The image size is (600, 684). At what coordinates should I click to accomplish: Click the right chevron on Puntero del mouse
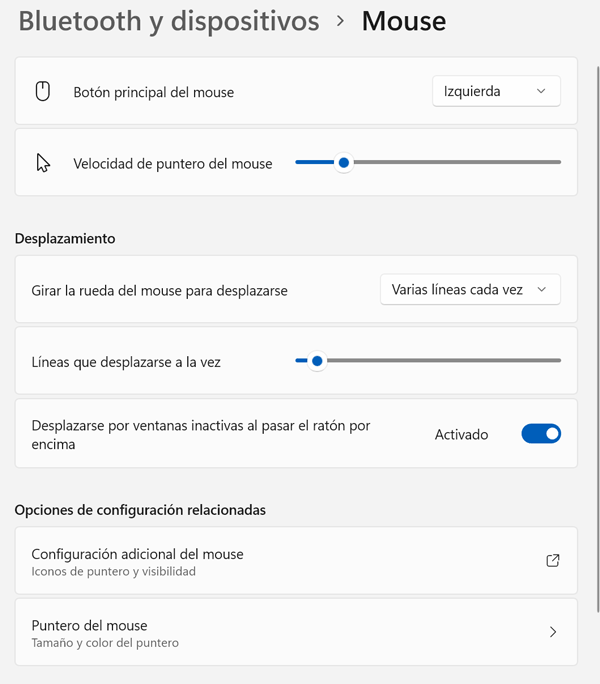coord(553,632)
